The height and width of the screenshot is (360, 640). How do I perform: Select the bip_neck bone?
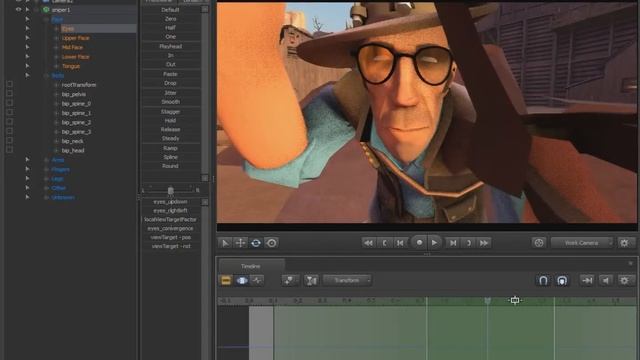pos(73,141)
